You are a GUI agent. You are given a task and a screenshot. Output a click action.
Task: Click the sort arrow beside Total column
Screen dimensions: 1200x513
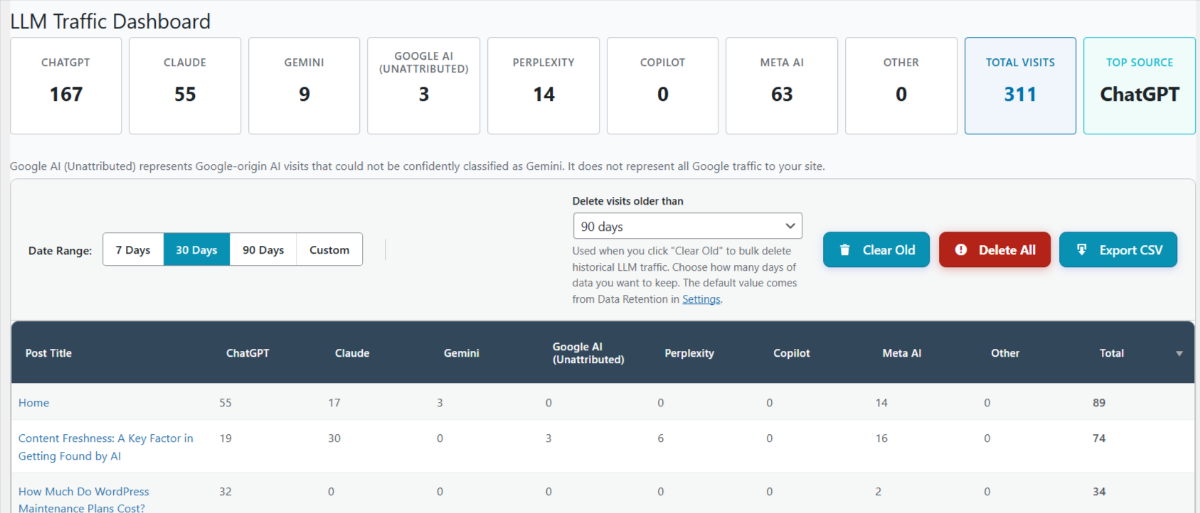(1179, 353)
